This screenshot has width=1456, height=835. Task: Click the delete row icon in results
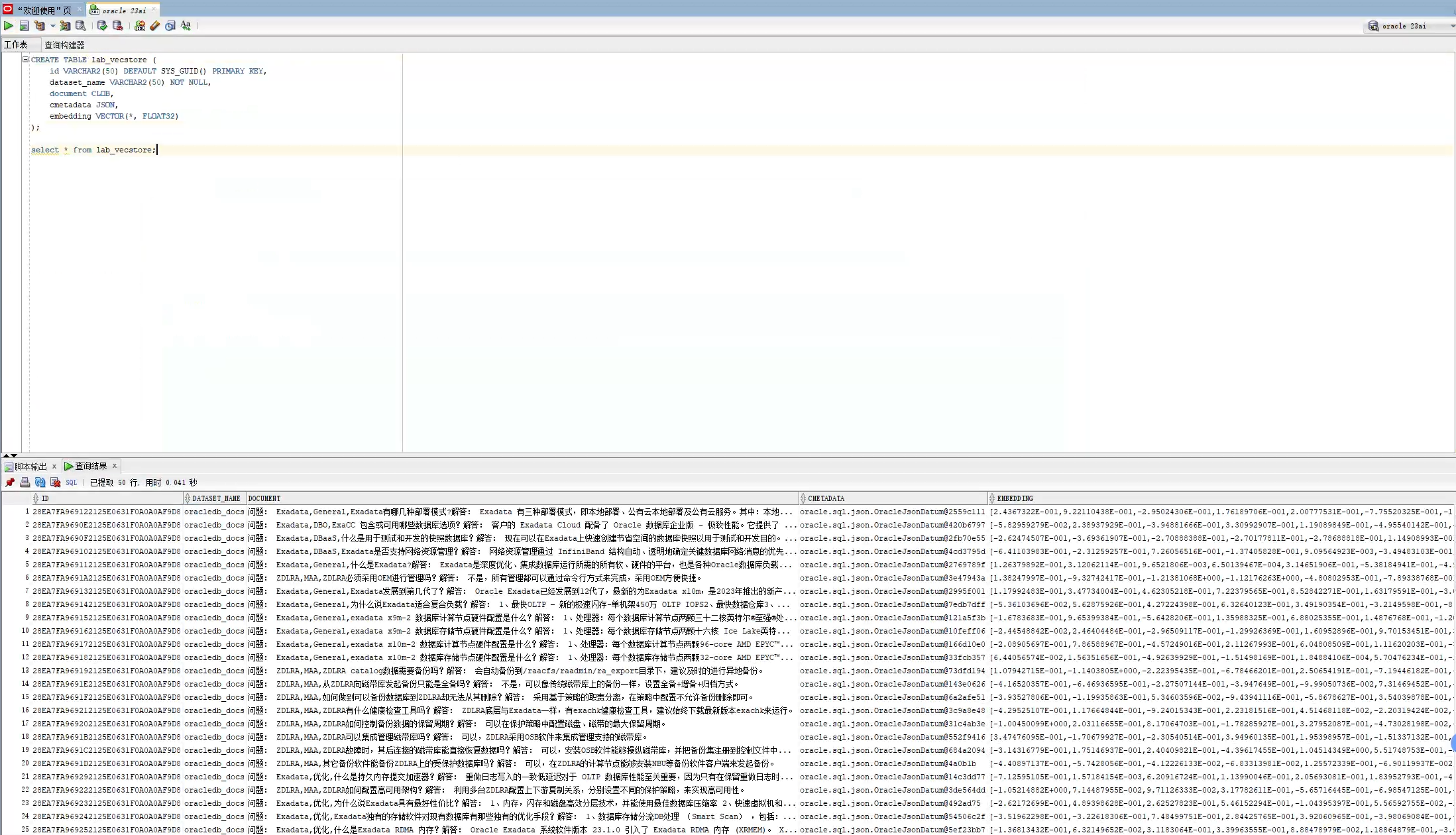coord(56,482)
